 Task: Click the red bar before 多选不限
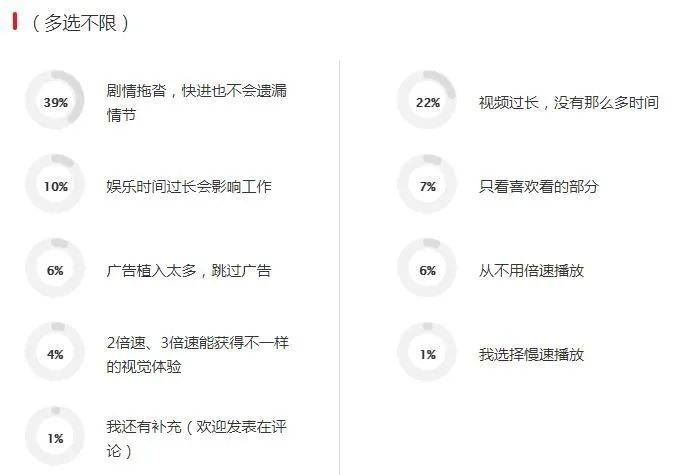15,21
